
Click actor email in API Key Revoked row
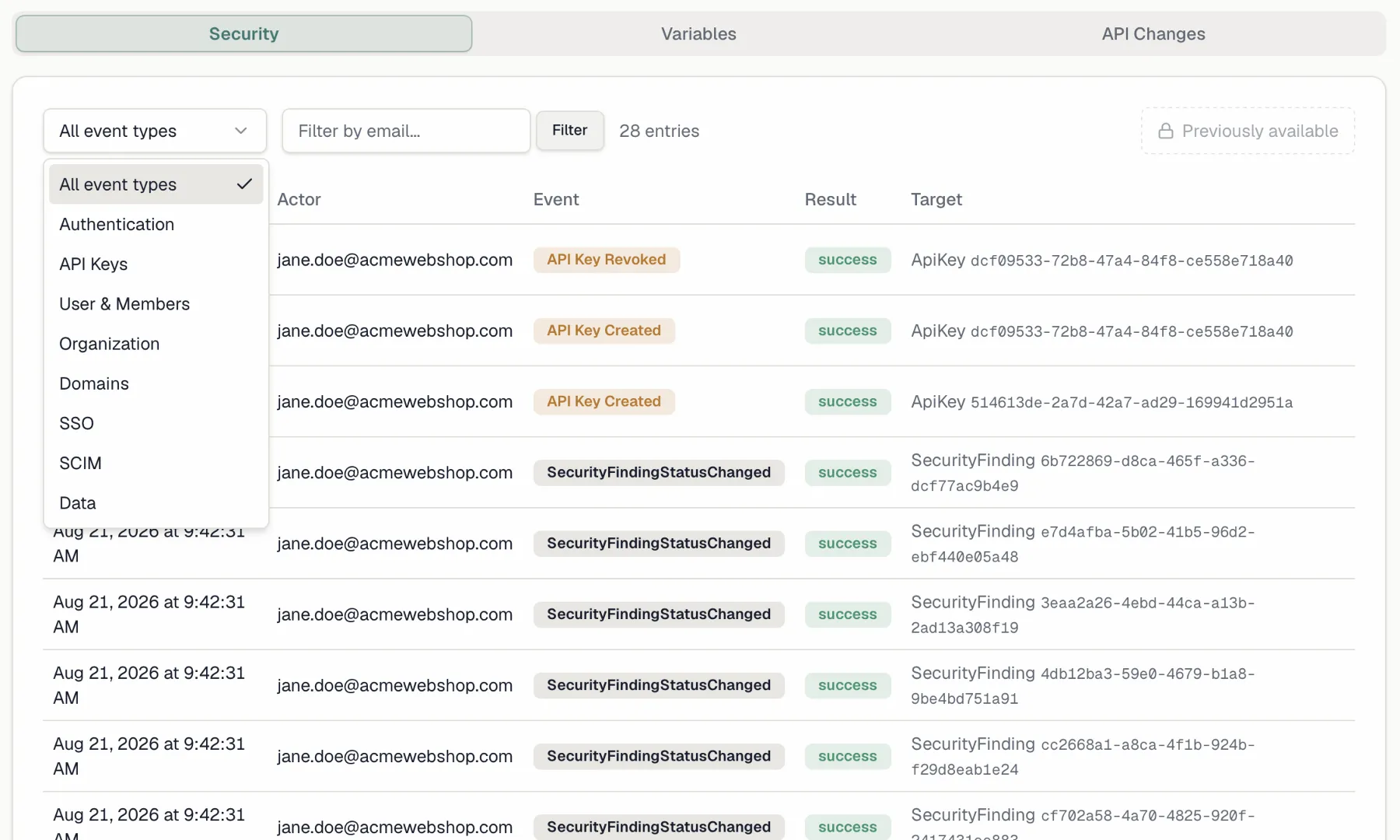(x=394, y=259)
